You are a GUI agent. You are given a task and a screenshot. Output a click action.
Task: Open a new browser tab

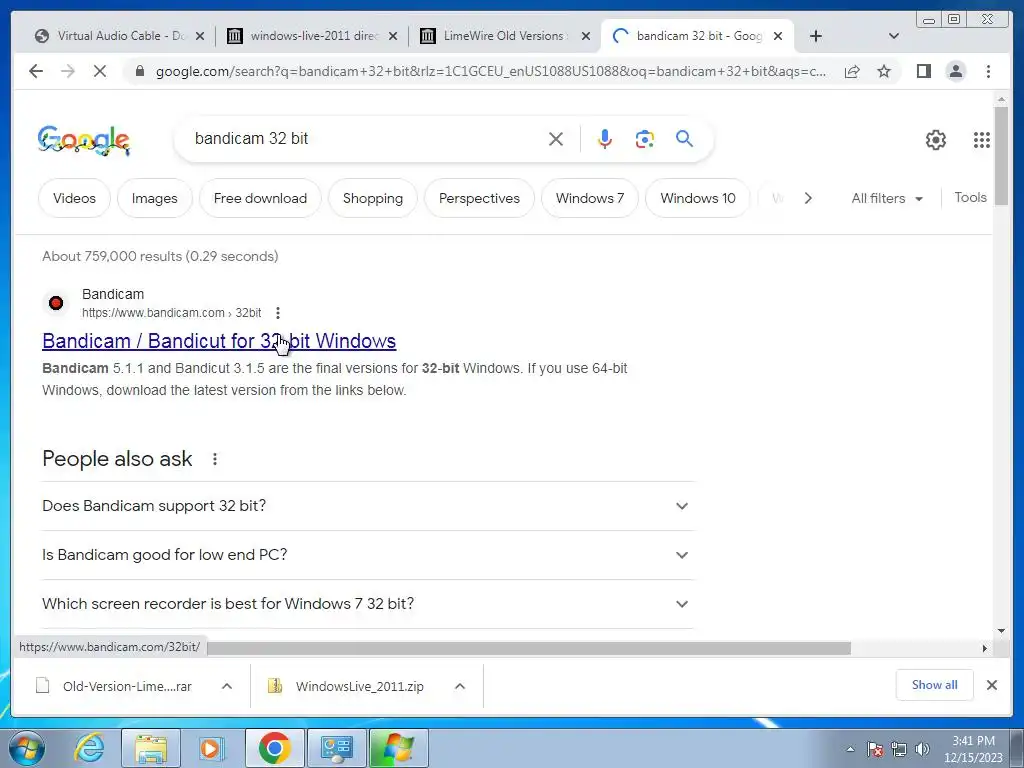click(x=816, y=36)
